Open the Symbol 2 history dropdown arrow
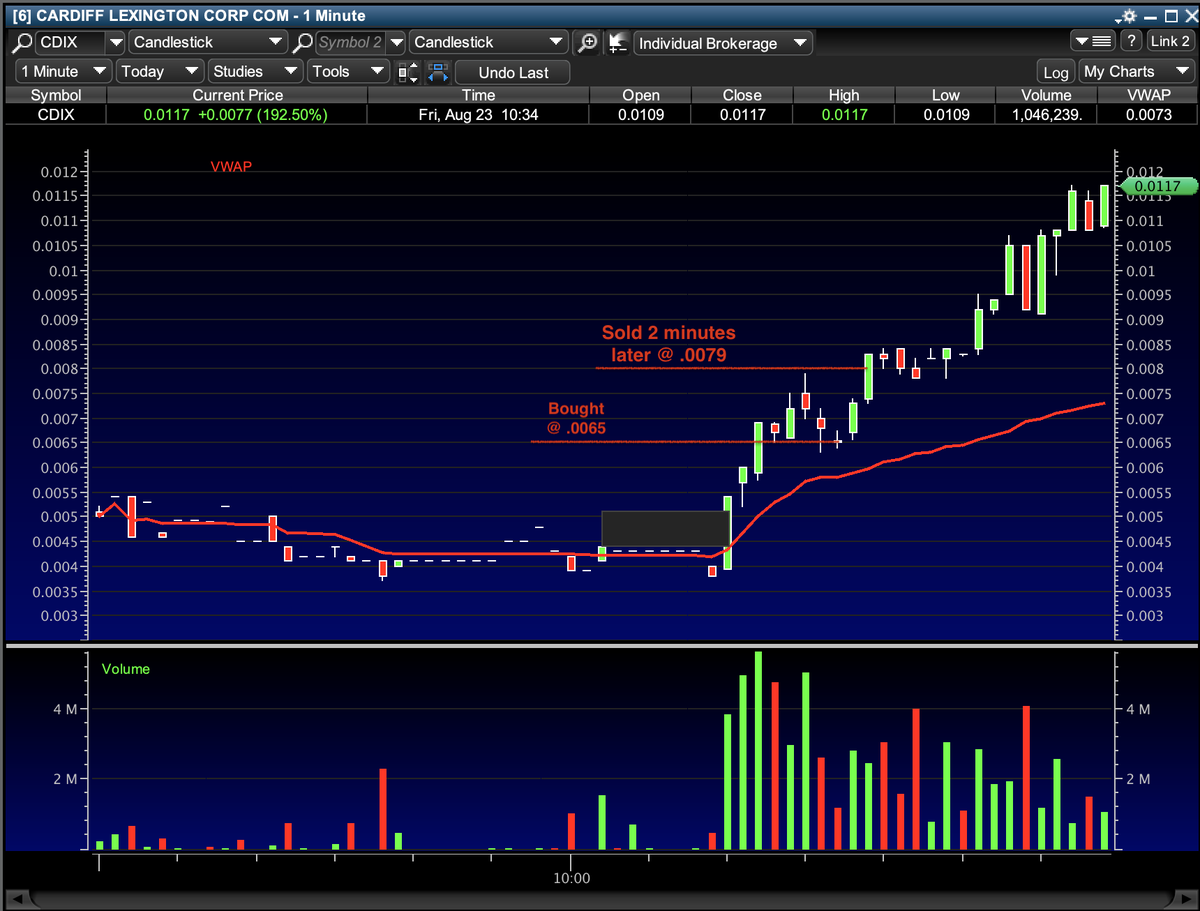 pyautogui.click(x=396, y=43)
